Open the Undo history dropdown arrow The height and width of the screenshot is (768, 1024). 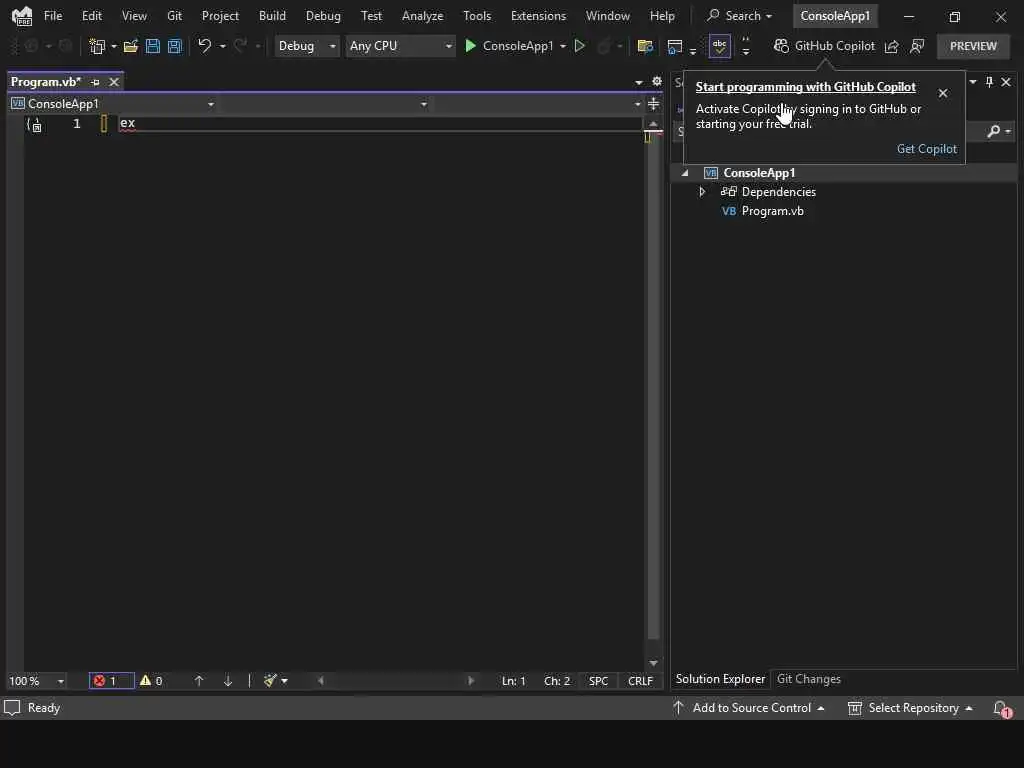pos(223,46)
